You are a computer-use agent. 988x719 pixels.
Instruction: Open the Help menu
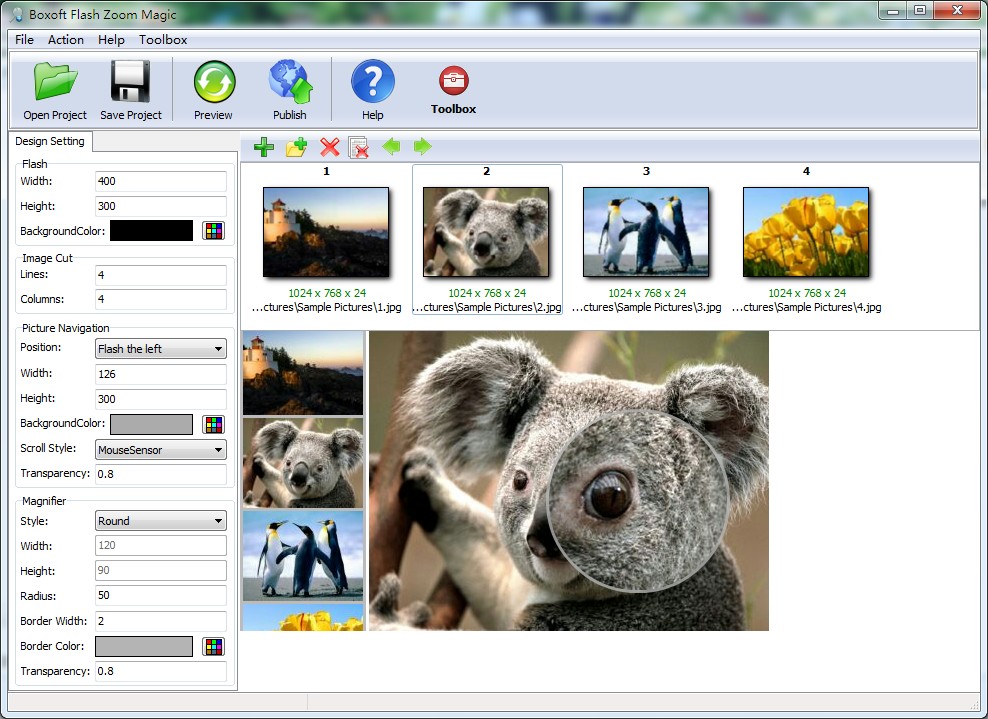click(111, 40)
